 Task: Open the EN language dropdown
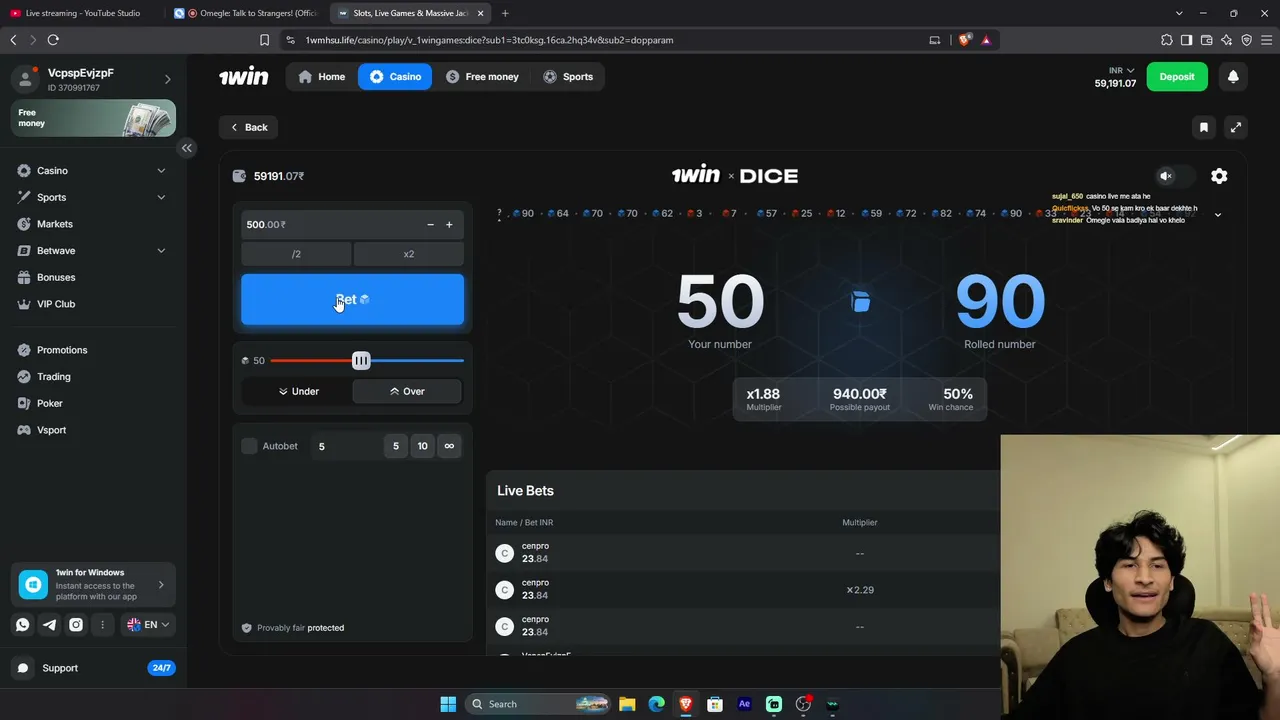148,625
